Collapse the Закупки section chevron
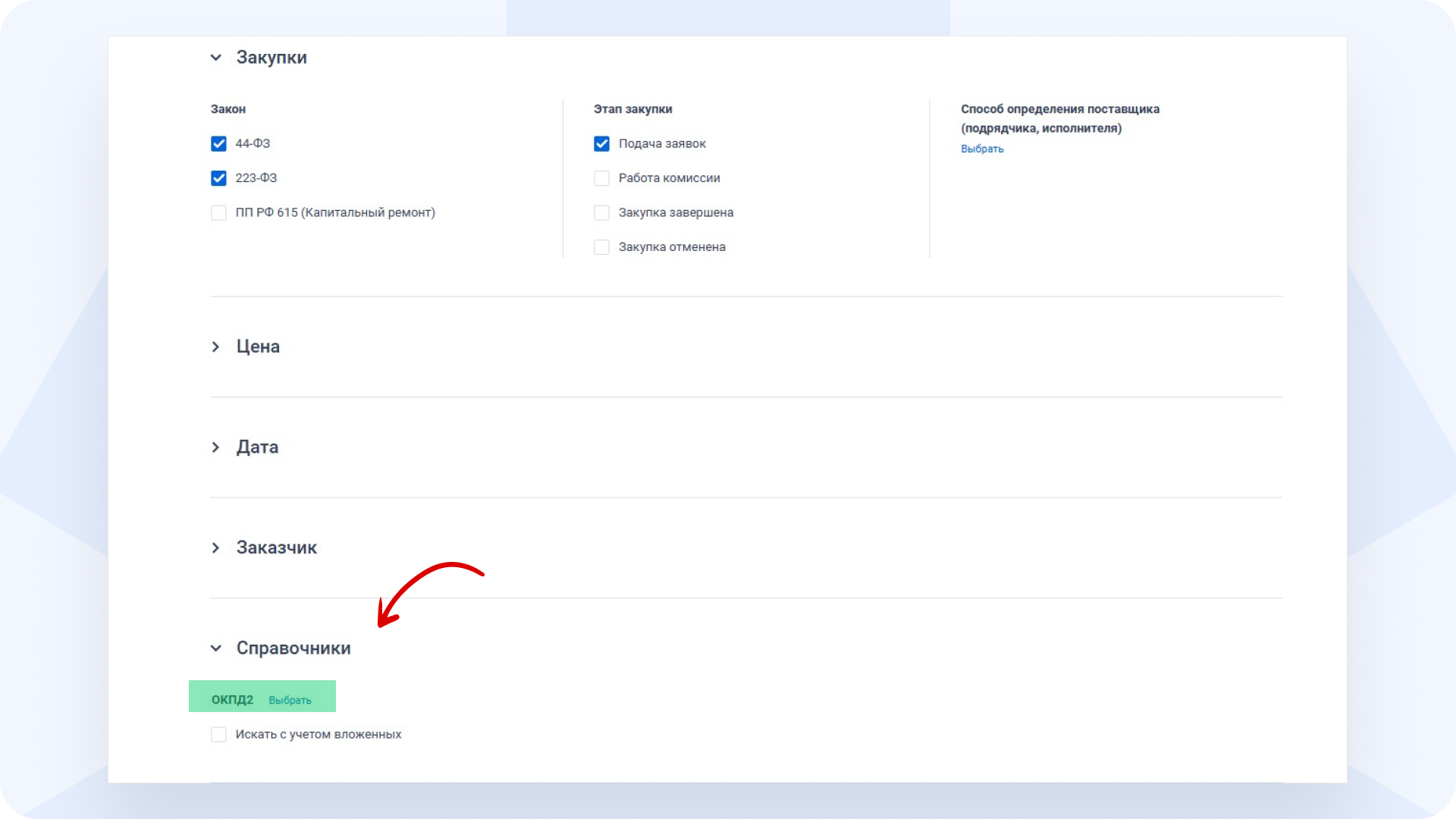The image size is (1456, 819). tap(216, 58)
